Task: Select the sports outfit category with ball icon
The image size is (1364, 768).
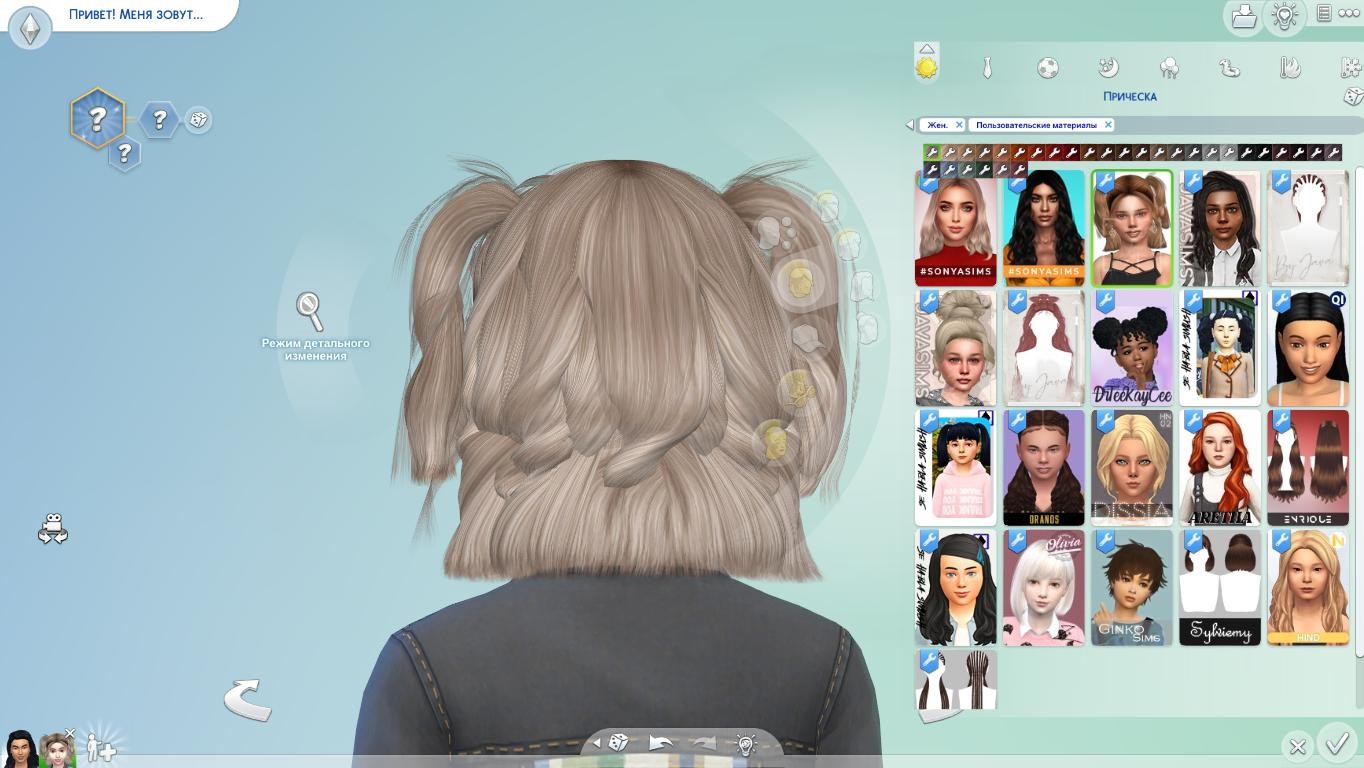Action: pos(1047,68)
